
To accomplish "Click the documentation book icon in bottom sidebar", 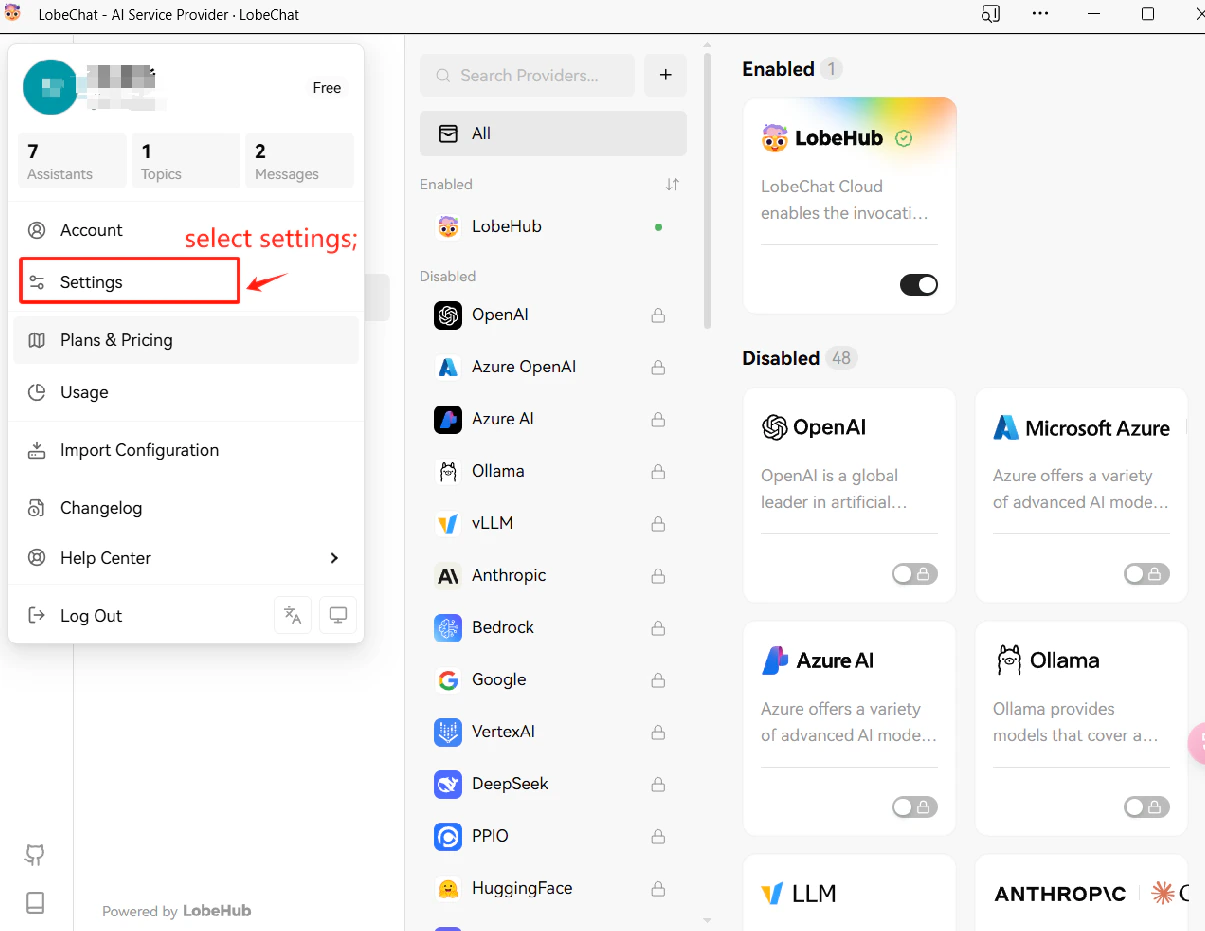I will pos(34,903).
